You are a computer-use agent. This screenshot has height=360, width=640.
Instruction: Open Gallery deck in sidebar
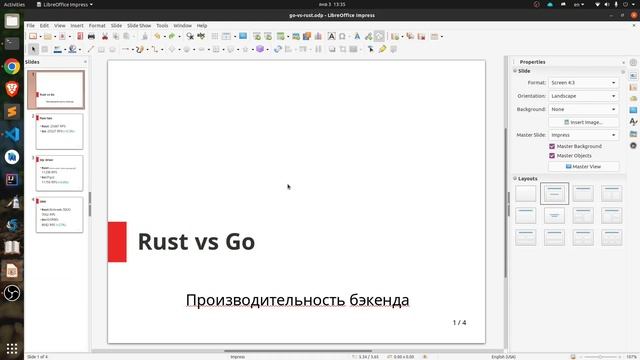tap(633, 133)
